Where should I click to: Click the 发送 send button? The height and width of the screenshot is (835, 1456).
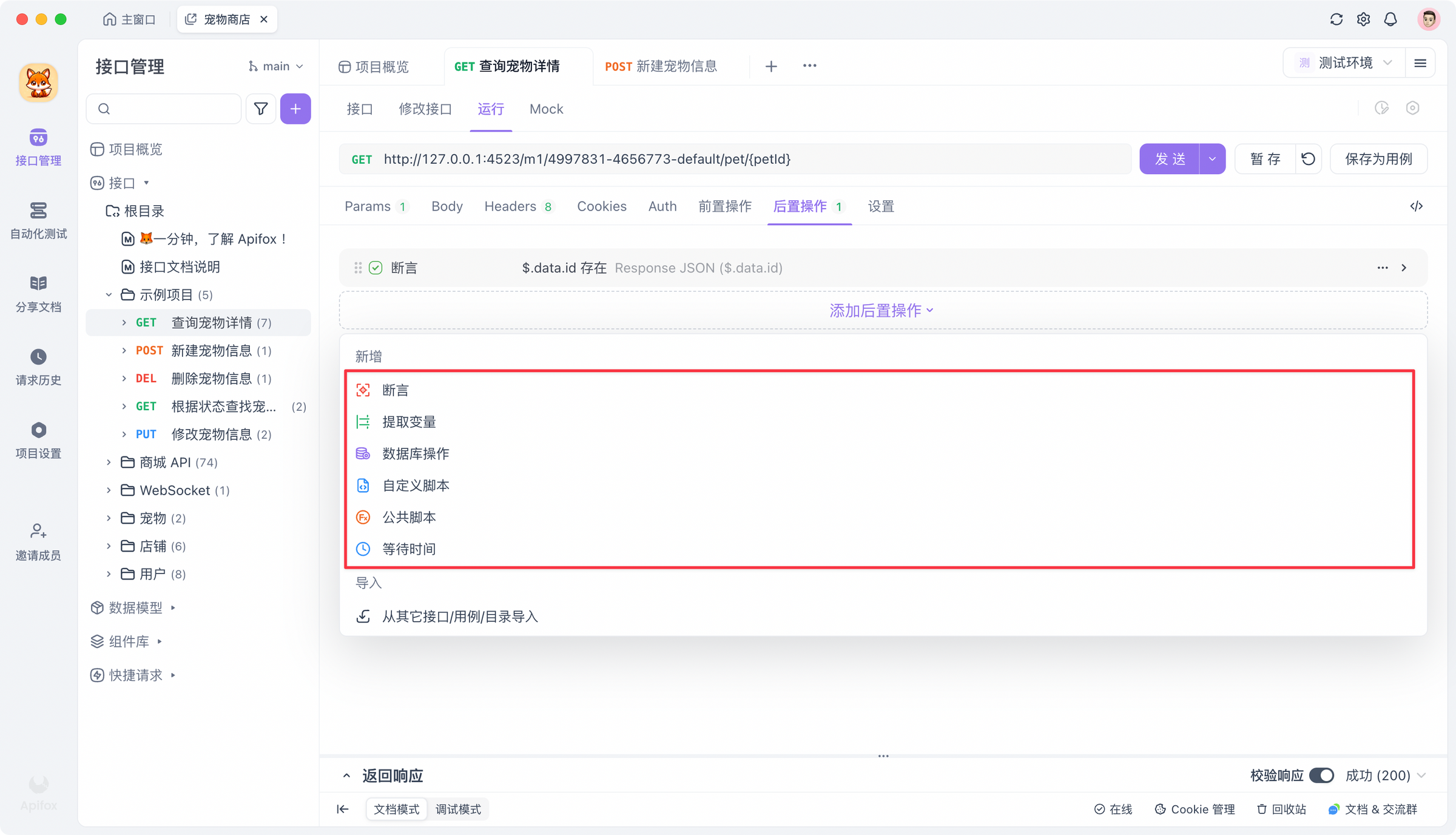1170,158
